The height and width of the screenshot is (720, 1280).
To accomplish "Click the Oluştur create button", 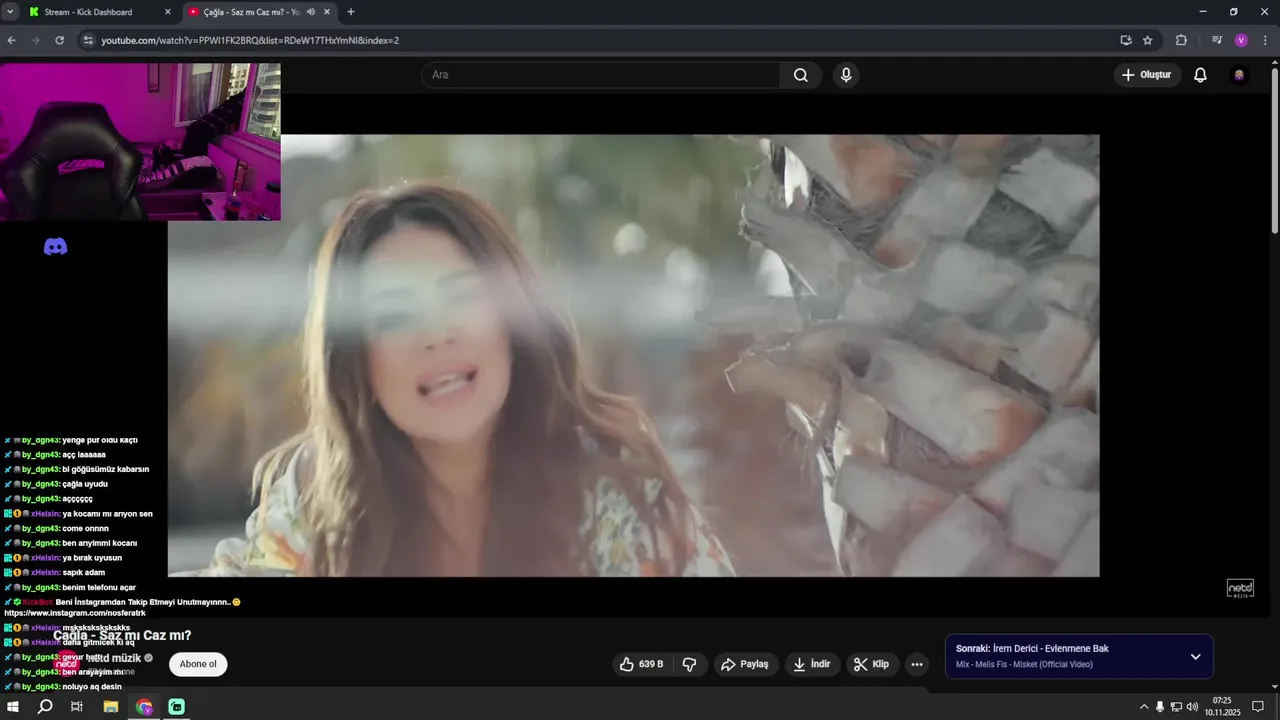I will (x=1147, y=75).
